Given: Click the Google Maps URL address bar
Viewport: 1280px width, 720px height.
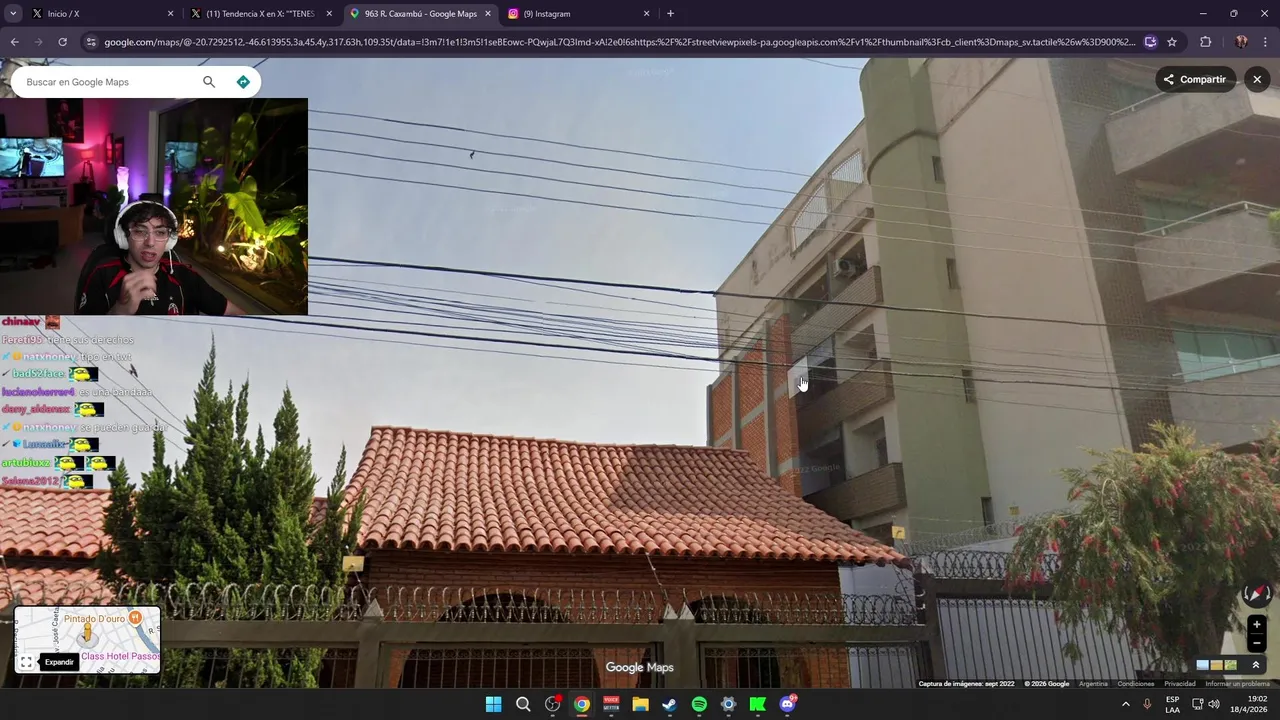Looking at the screenshot, I should [x=620, y=42].
